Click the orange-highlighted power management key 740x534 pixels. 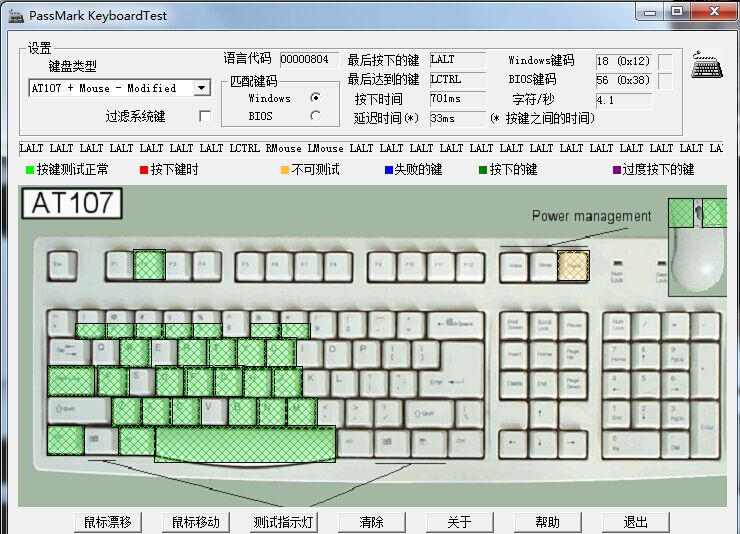click(573, 266)
